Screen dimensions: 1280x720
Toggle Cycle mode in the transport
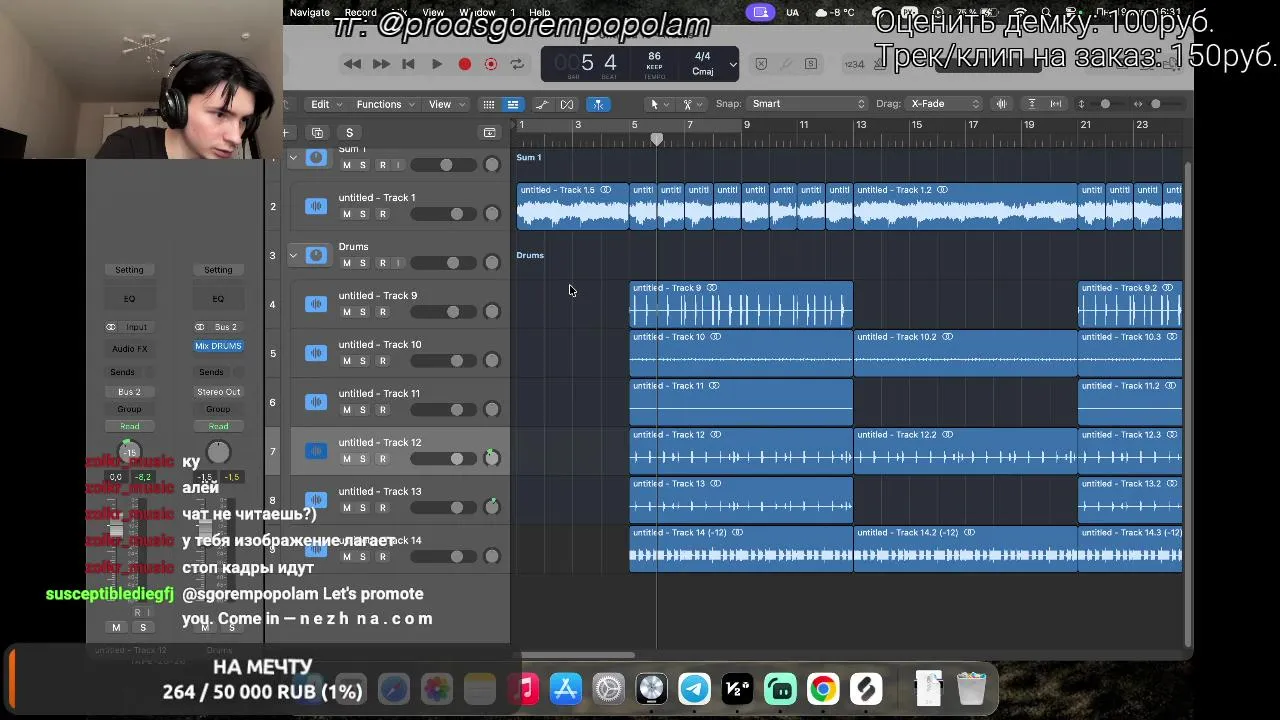[x=517, y=64]
